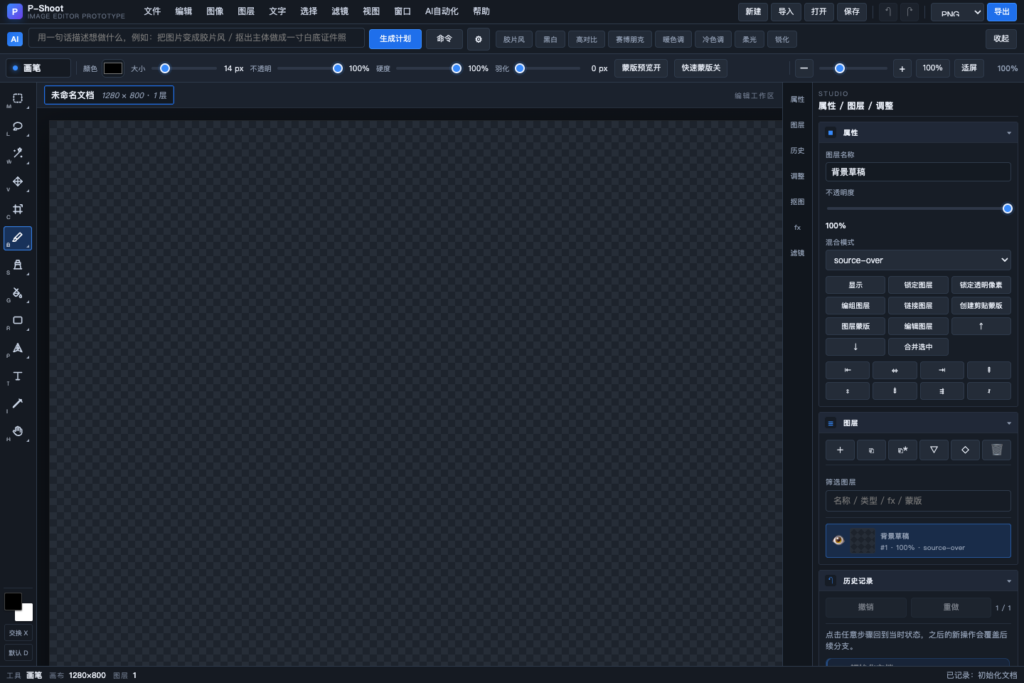Move layer down with the down arrow button
The width and height of the screenshot is (1024, 683).
[x=856, y=347]
